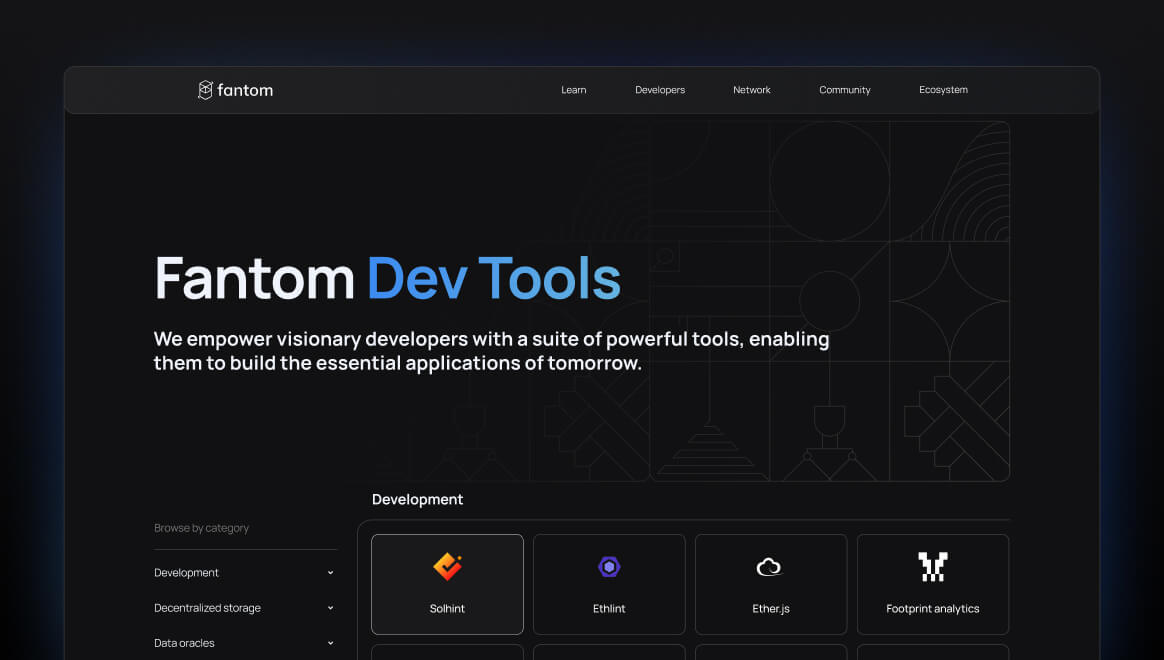The height and width of the screenshot is (660, 1164).
Task: Click a partially visible card below Solhint
Action: coord(447,655)
